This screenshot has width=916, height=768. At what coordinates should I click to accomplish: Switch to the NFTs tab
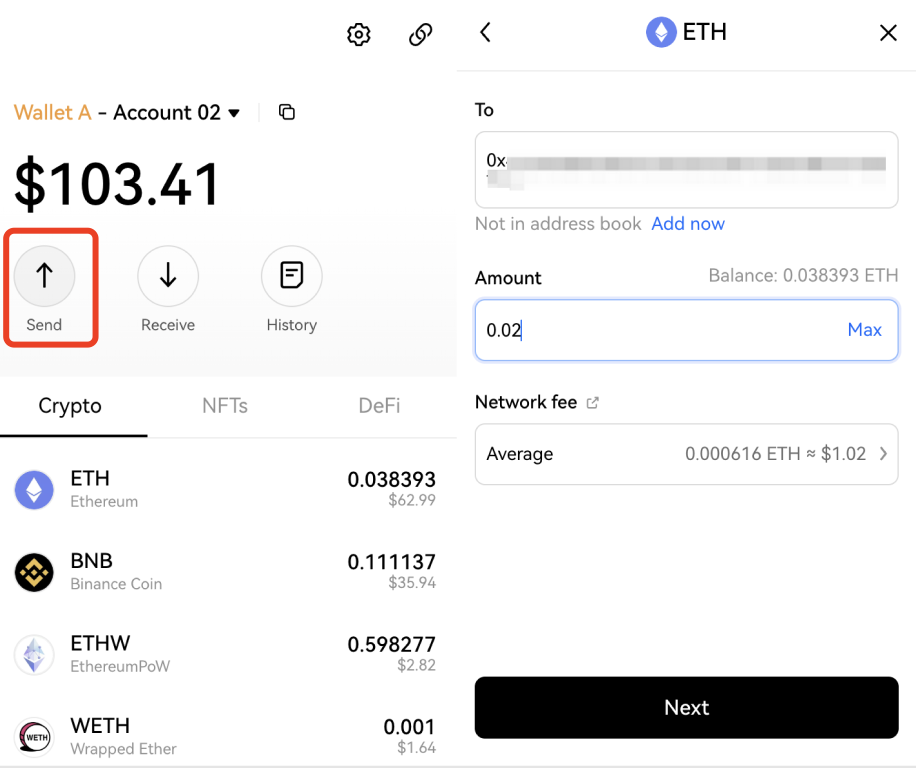(225, 406)
